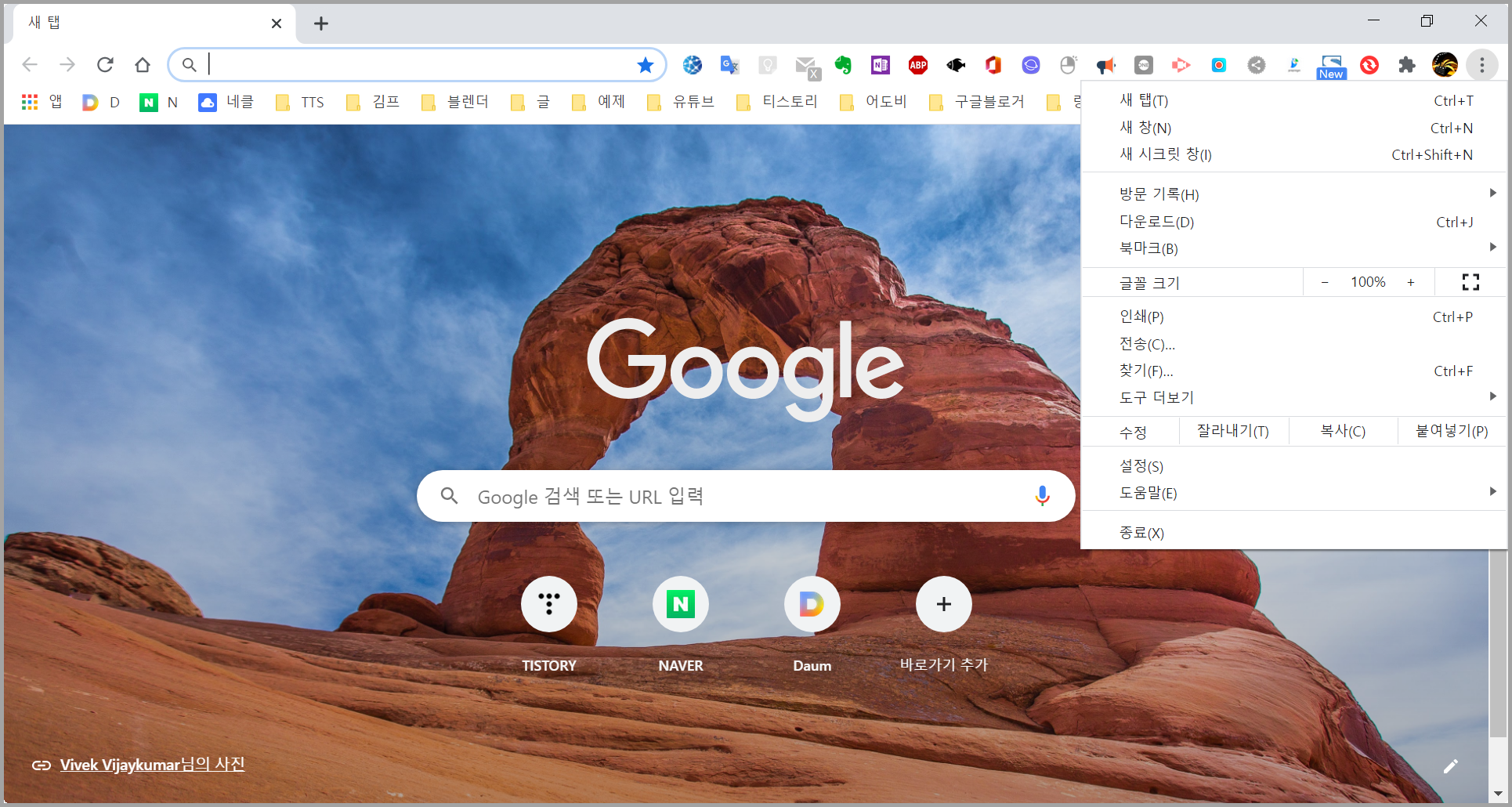Screen dimensions: 1512x807
Task: Open NAVER shortcut tile
Action: click(681, 624)
